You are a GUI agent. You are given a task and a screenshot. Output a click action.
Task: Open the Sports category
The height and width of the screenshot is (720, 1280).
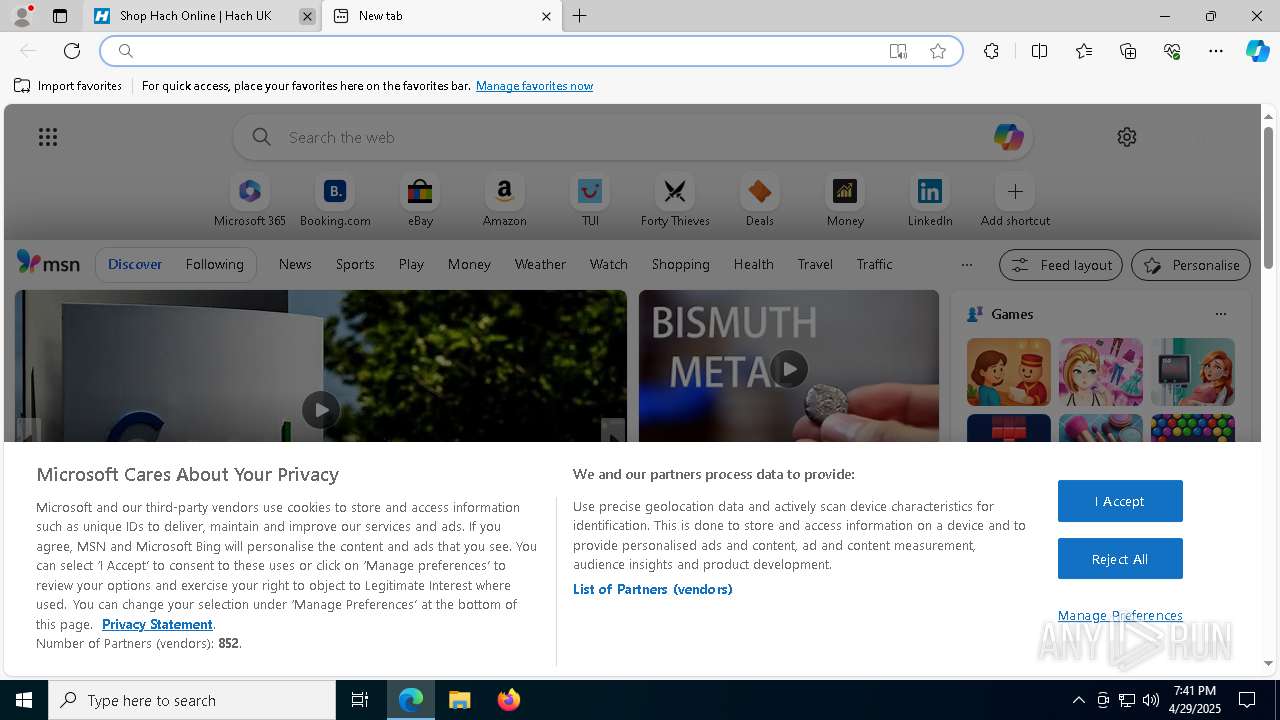tap(355, 264)
